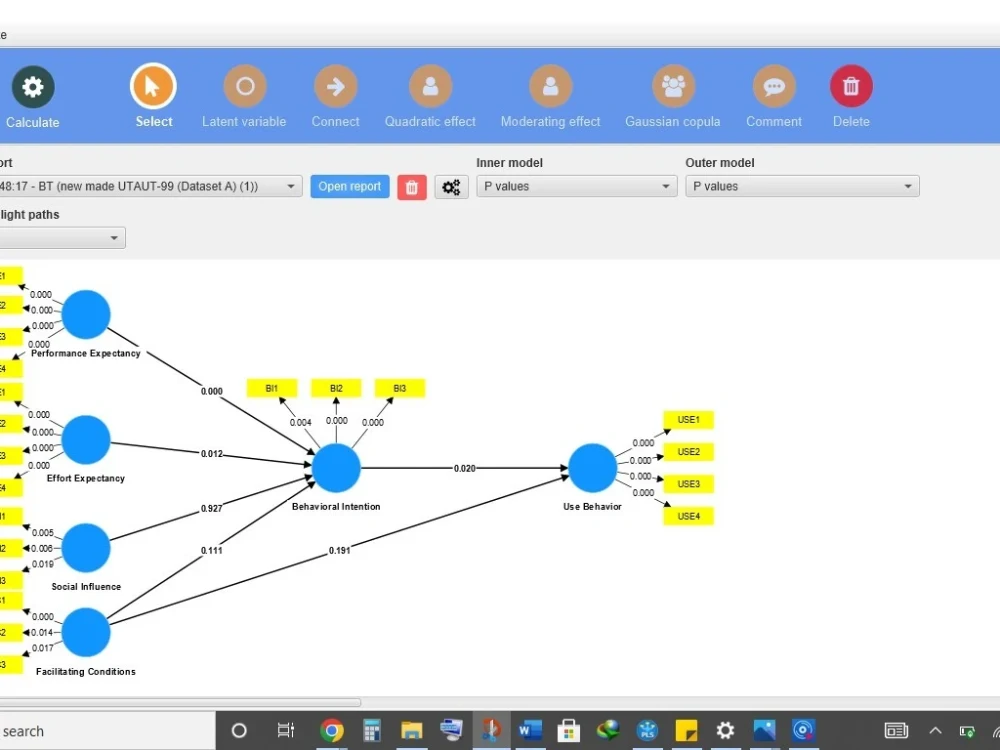Open Photos app from taskbar
The image size is (1000, 750).
[764, 730]
